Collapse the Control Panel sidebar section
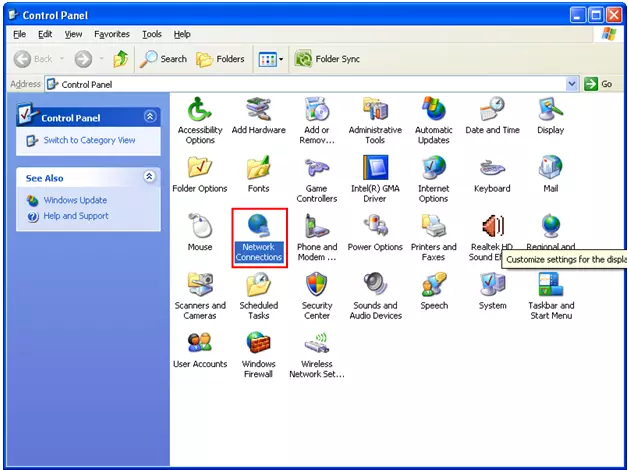628x470 pixels. (x=150, y=116)
